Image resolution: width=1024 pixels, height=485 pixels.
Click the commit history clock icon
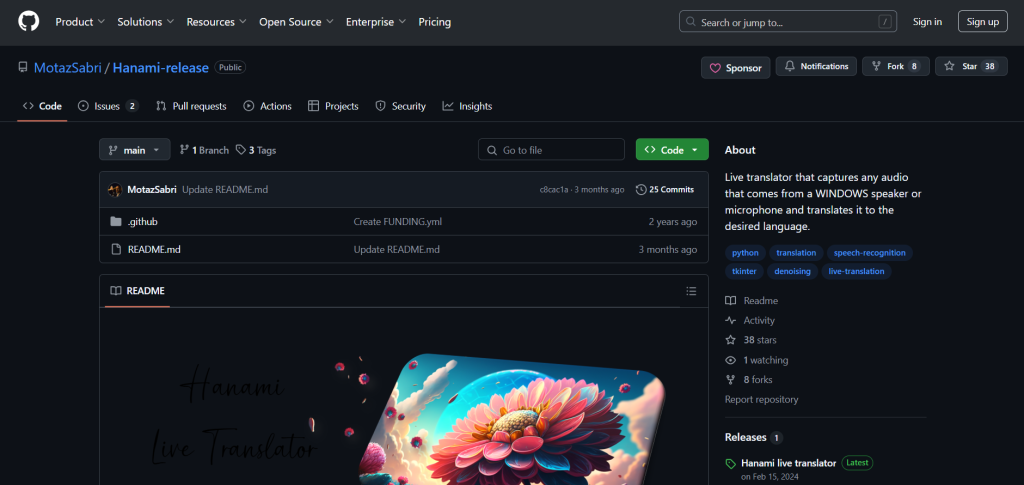tap(640, 190)
